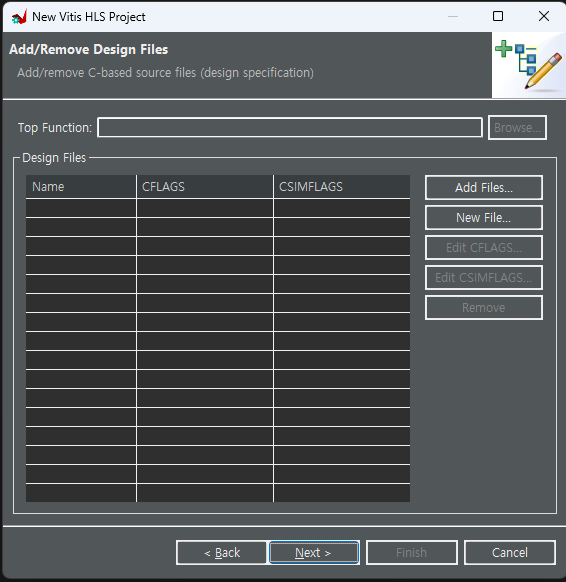Open the Add Files... dialog
Viewport: 566px width, 582px height.
click(x=484, y=188)
